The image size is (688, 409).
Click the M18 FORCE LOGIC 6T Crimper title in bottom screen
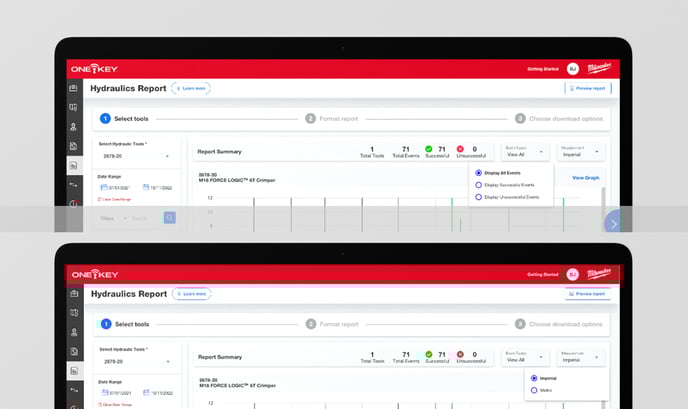[237, 385]
